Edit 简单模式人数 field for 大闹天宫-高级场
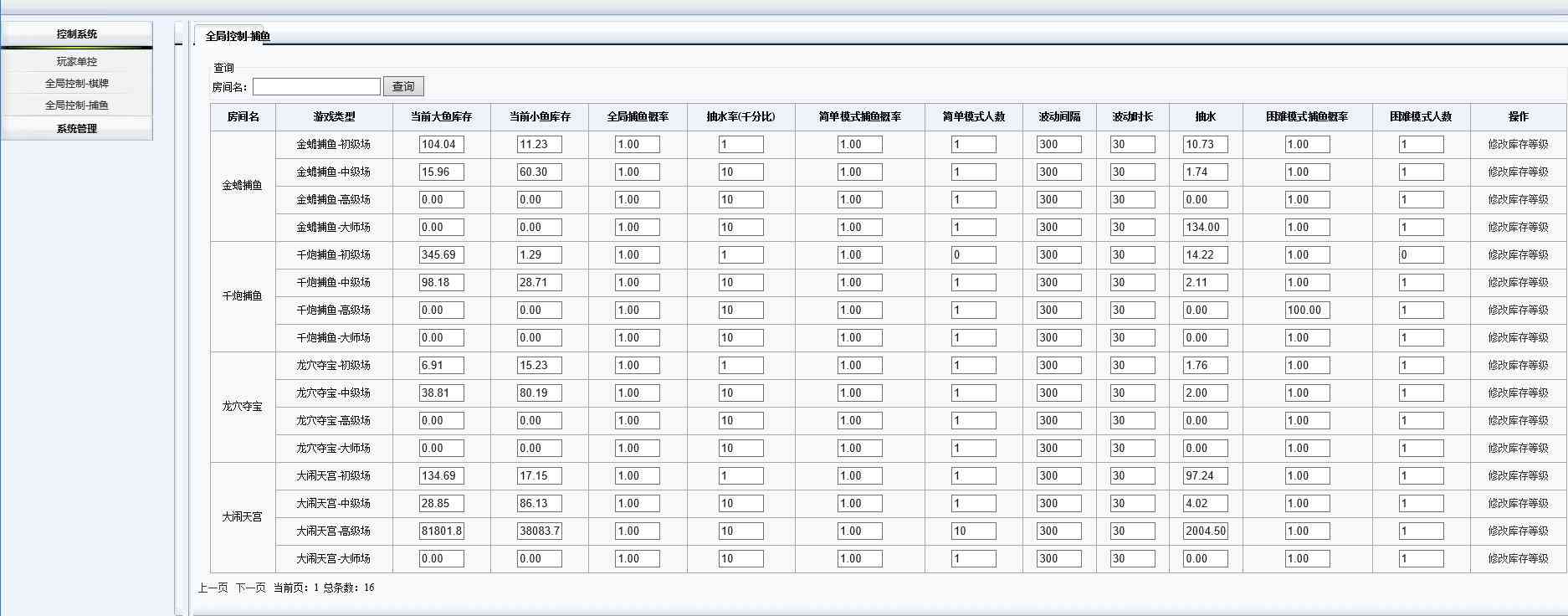The height and width of the screenshot is (616, 1568). coord(973,531)
